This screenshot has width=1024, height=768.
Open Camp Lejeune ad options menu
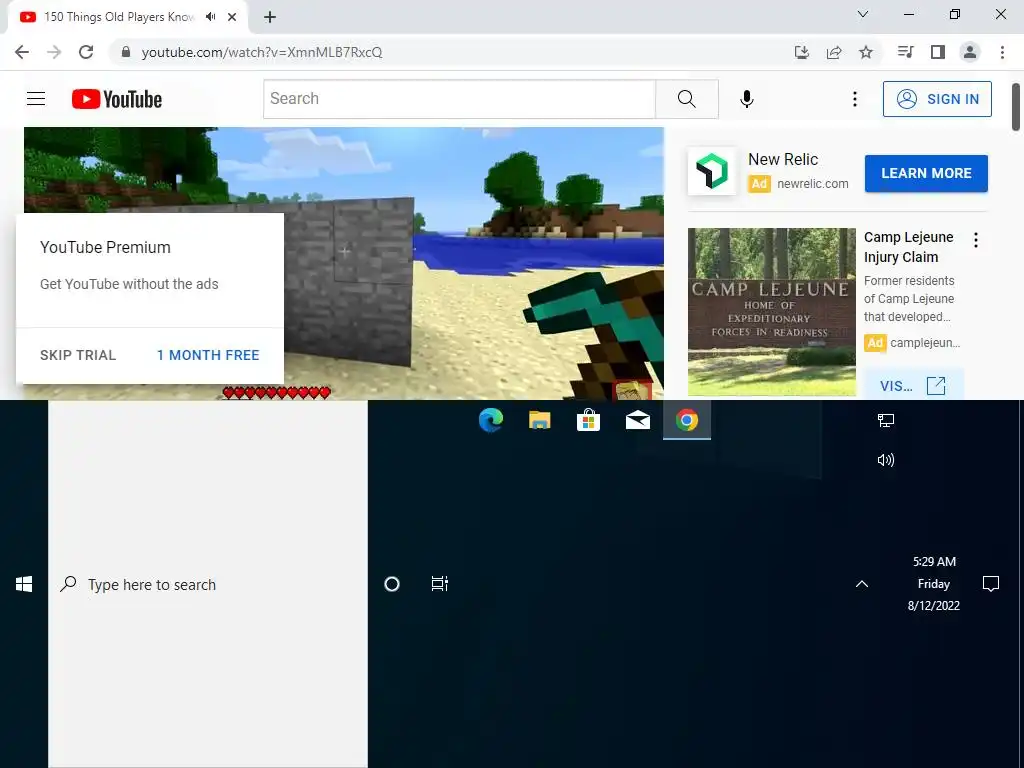976,240
